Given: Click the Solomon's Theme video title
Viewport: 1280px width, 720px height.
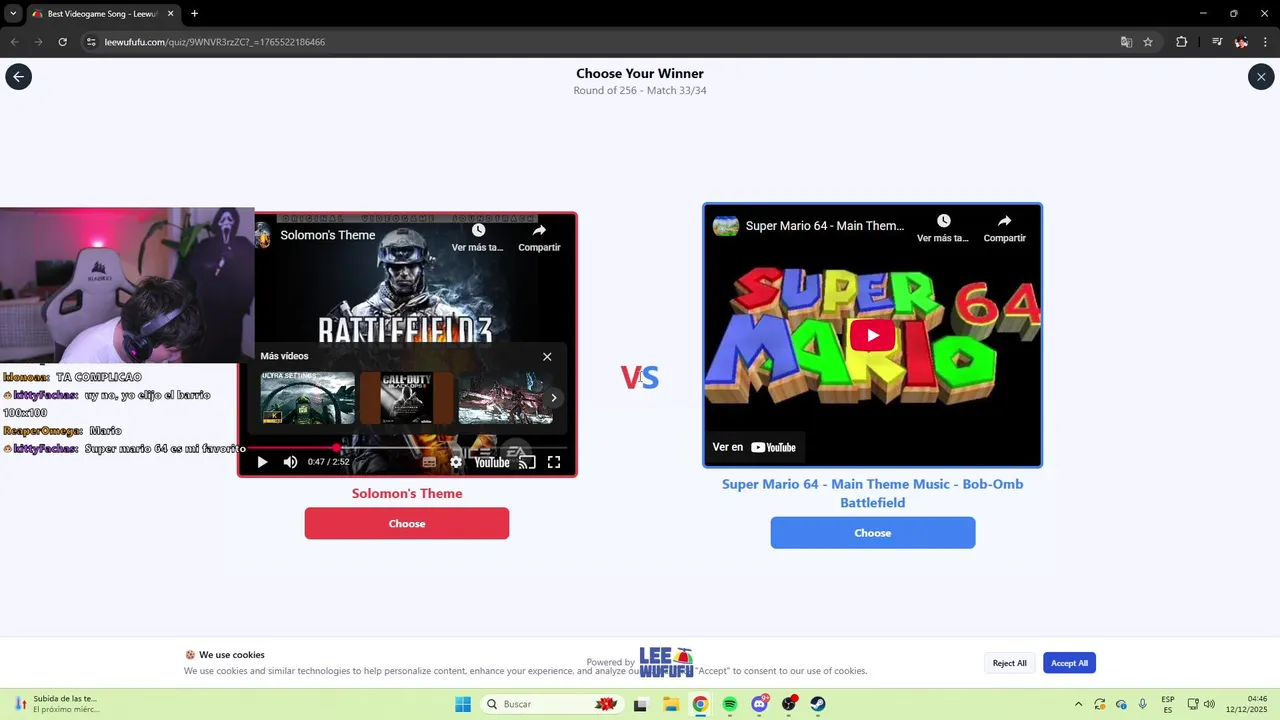Looking at the screenshot, I should pos(328,235).
